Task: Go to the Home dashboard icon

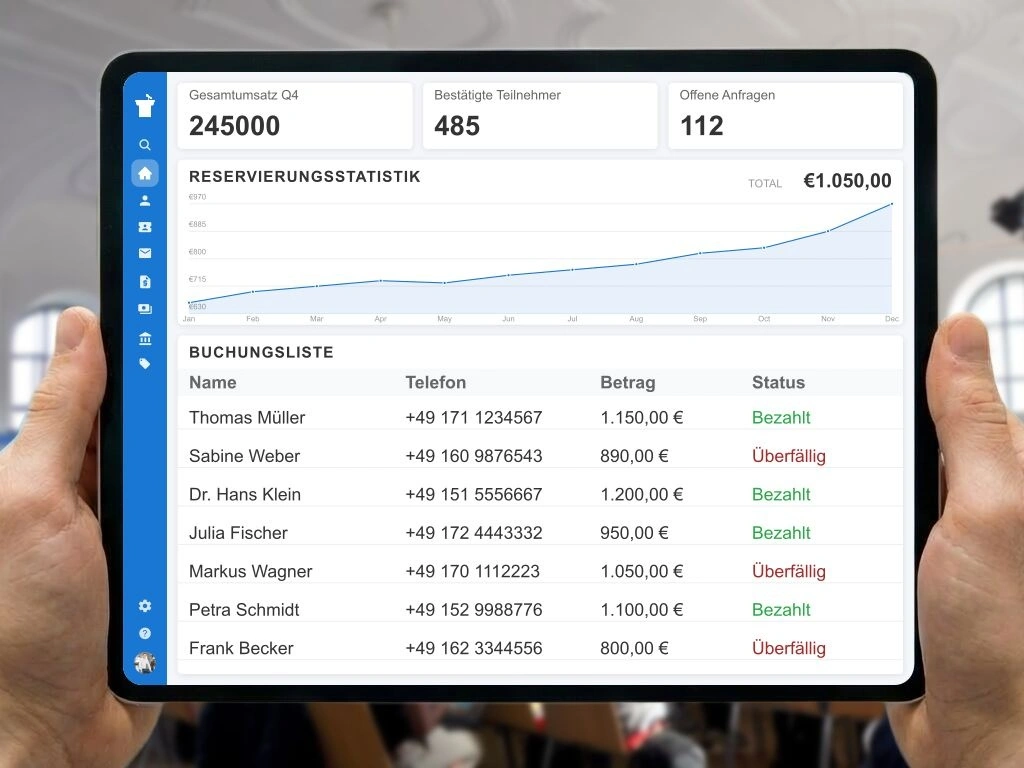Action: pyautogui.click(x=145, y=173)
